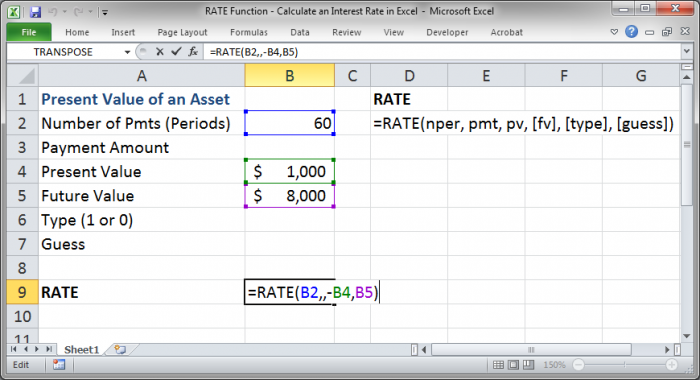This screenshot has width=700, height=380.
Task: Select the Sheet1 tab
Action: click(x=81, y=350)
